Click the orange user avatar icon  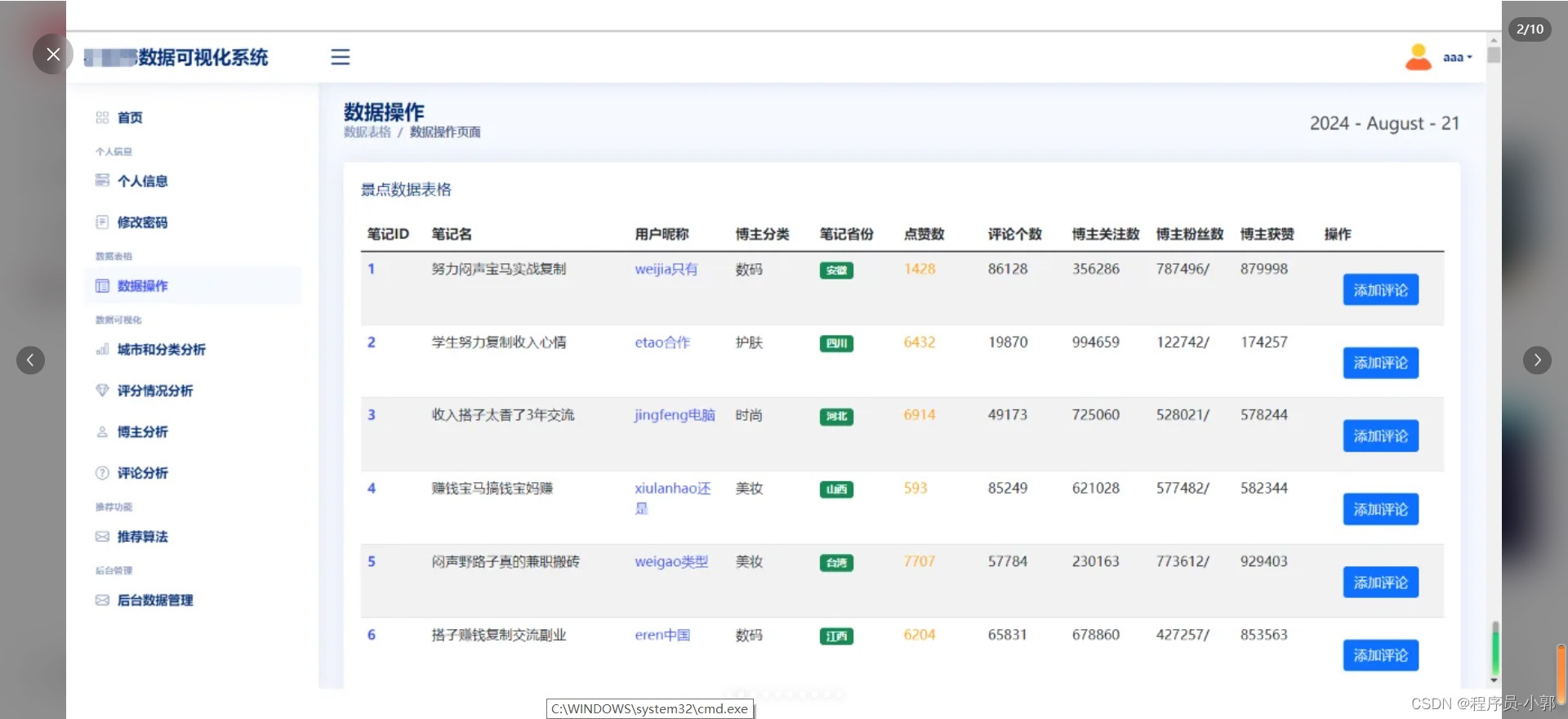[1419, 56]
